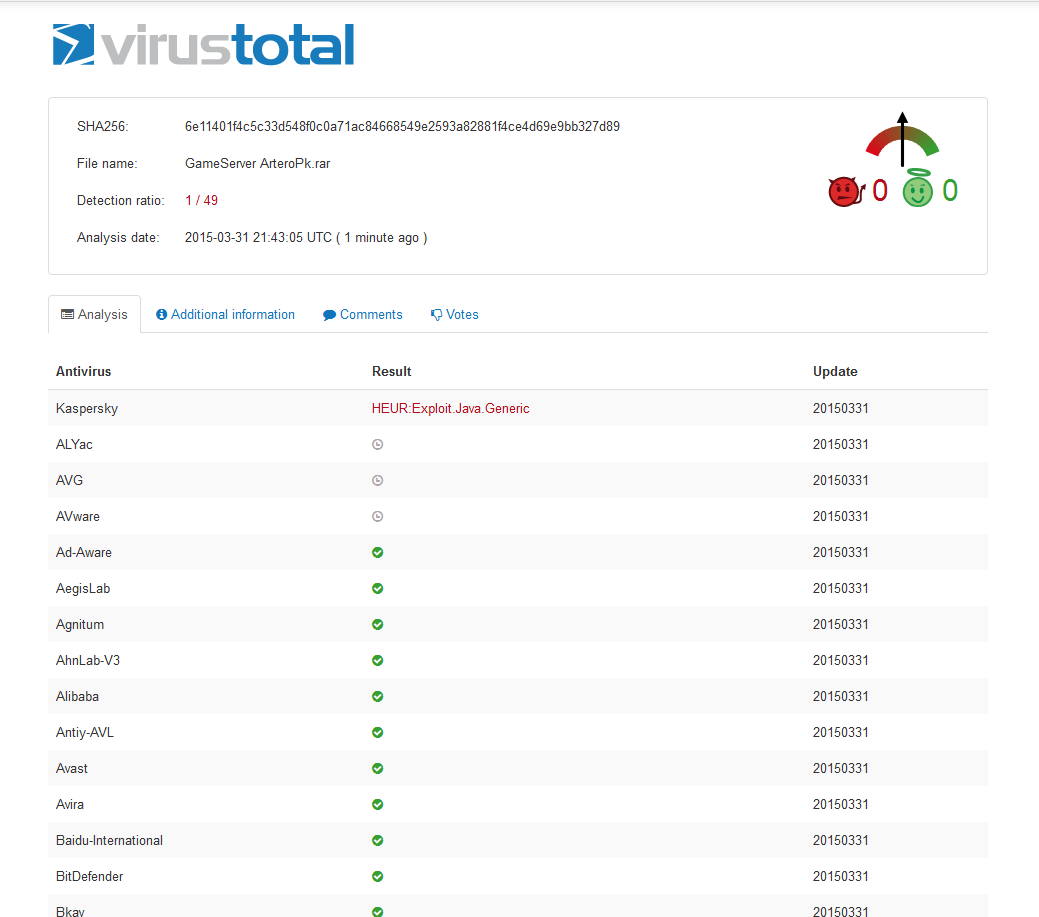The width and height of the screenshot is (1039, 917).
Task: Click the 1 / 49 detection ratio
Action: tap(201, 201)
